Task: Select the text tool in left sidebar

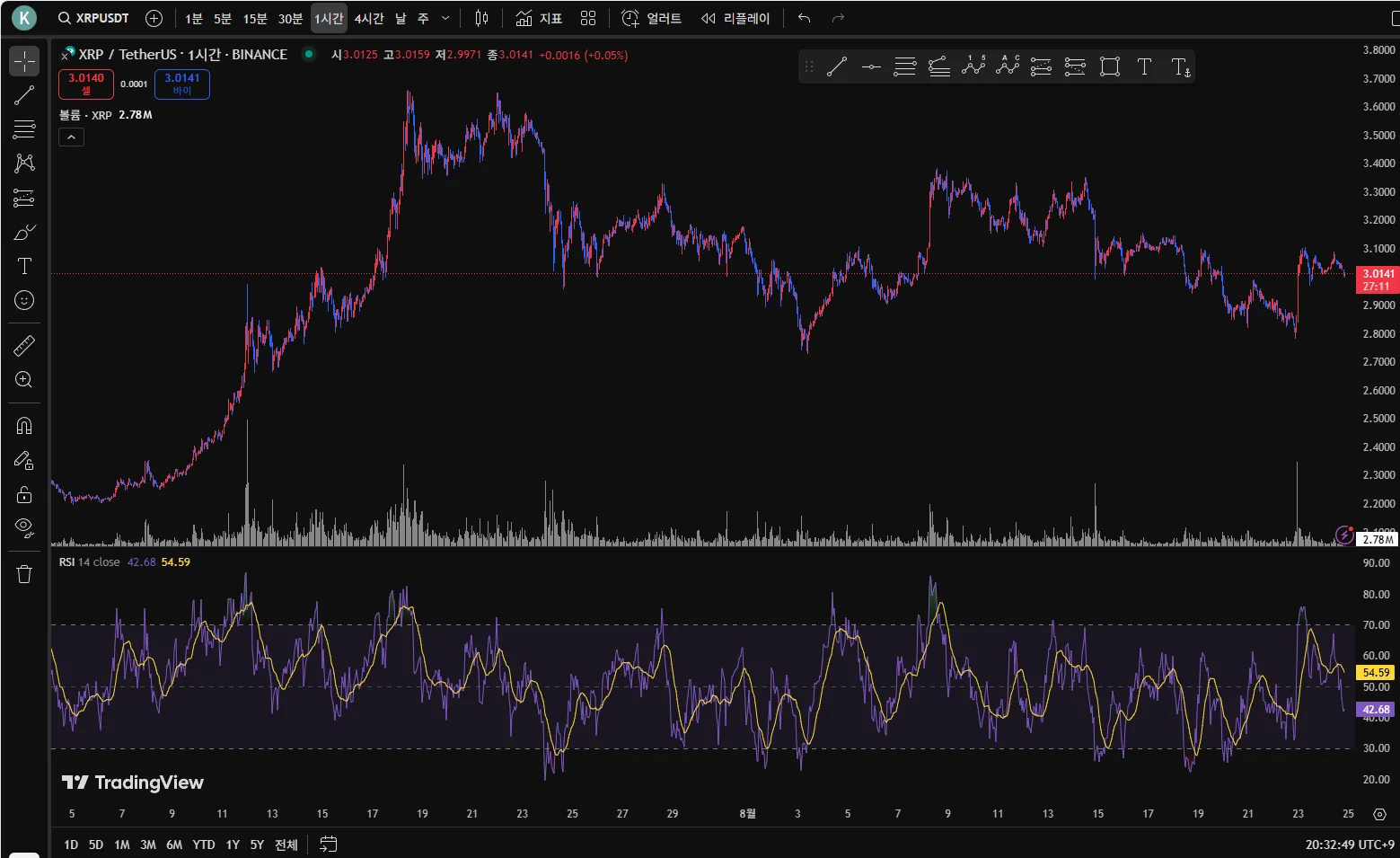Action: coord(24,266)
